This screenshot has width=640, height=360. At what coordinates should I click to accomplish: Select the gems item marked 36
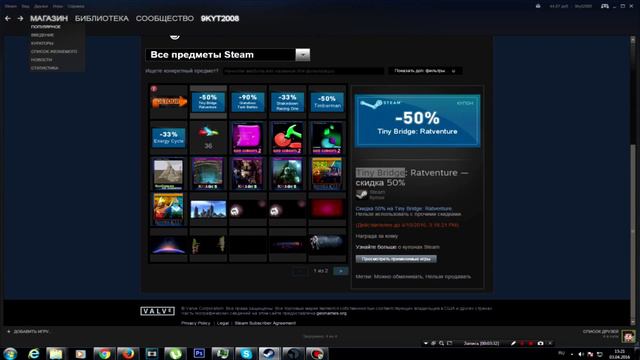pyautogui.click(x=208, y=138)
